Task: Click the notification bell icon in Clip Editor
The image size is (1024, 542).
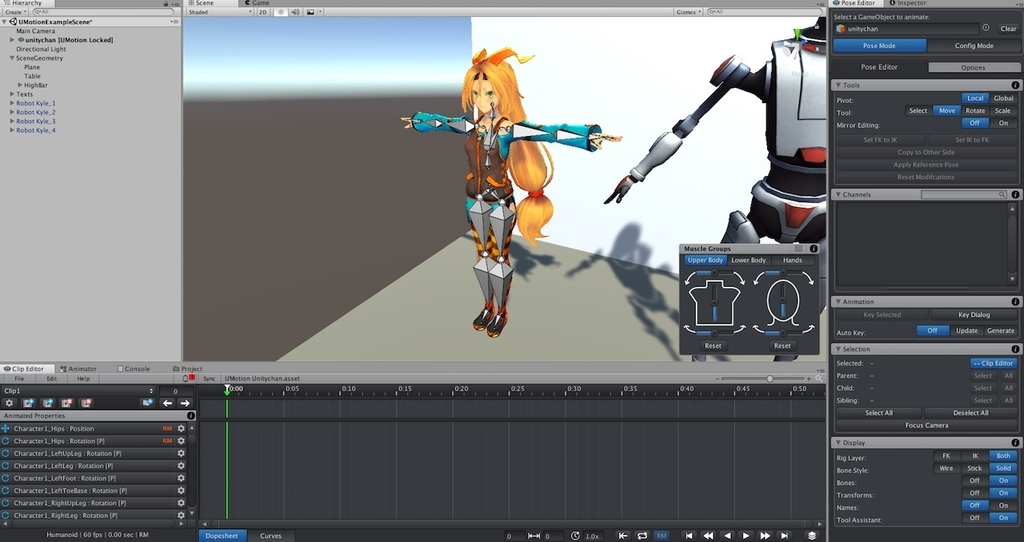Action: (185, 379)
